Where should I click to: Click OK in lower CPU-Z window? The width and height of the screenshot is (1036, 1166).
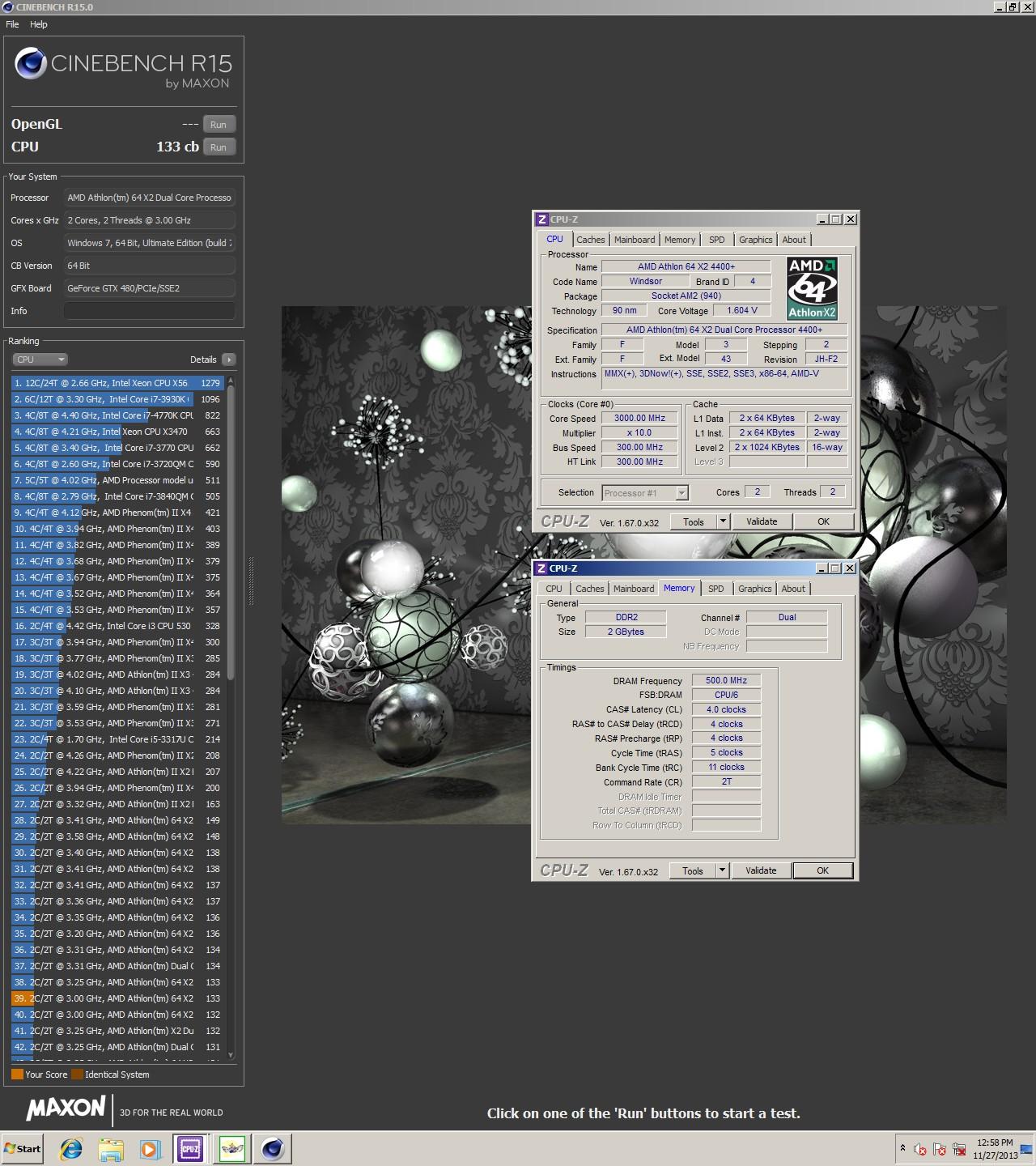[x=823, y=871]
